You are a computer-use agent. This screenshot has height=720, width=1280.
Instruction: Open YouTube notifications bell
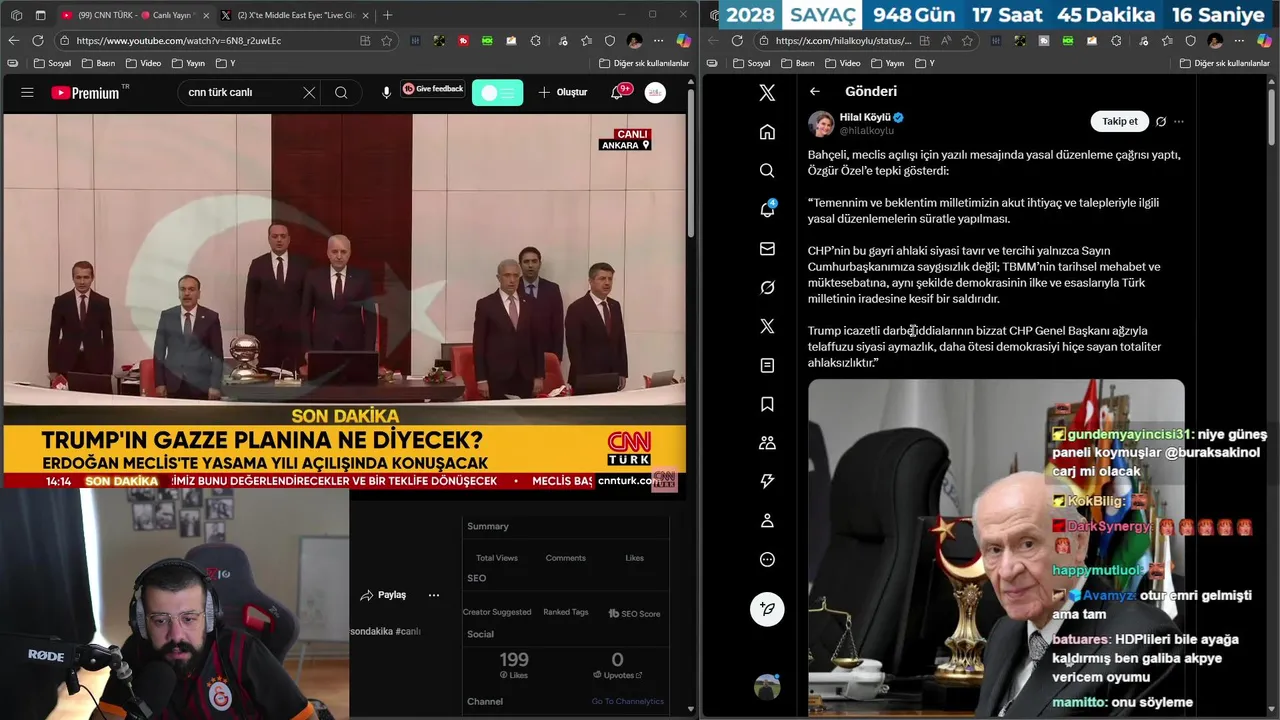coord(617,92)
